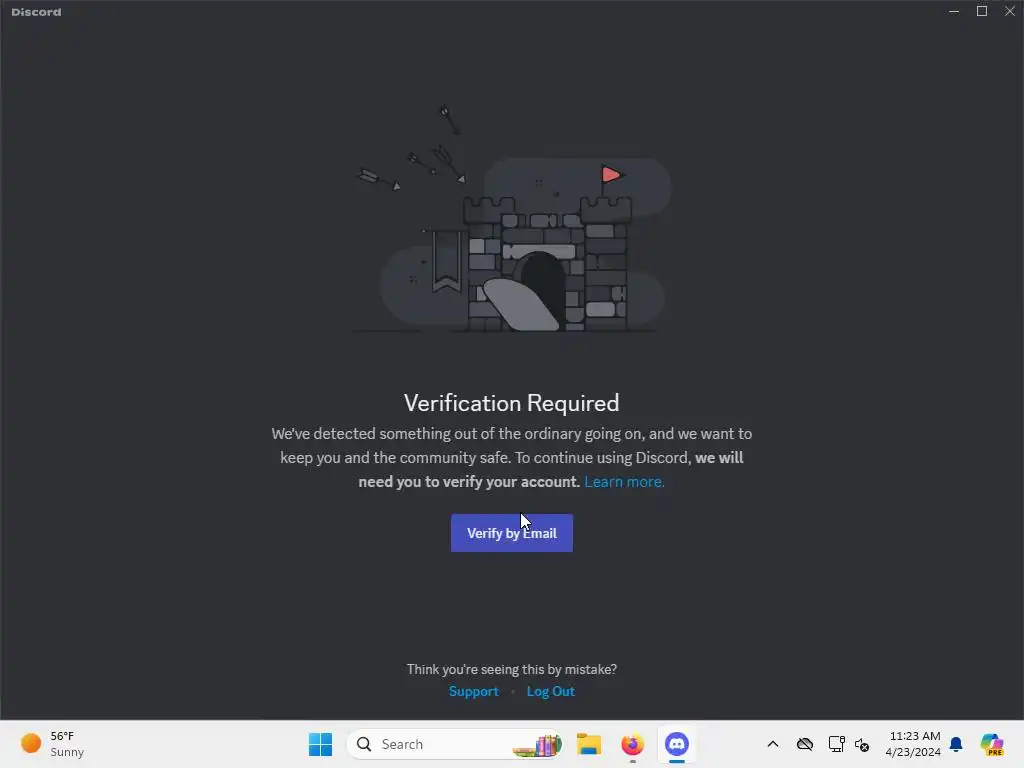The image size is (1024, 768).
Task: Open File Explorer from the taskbar
Action: (588, 744)
